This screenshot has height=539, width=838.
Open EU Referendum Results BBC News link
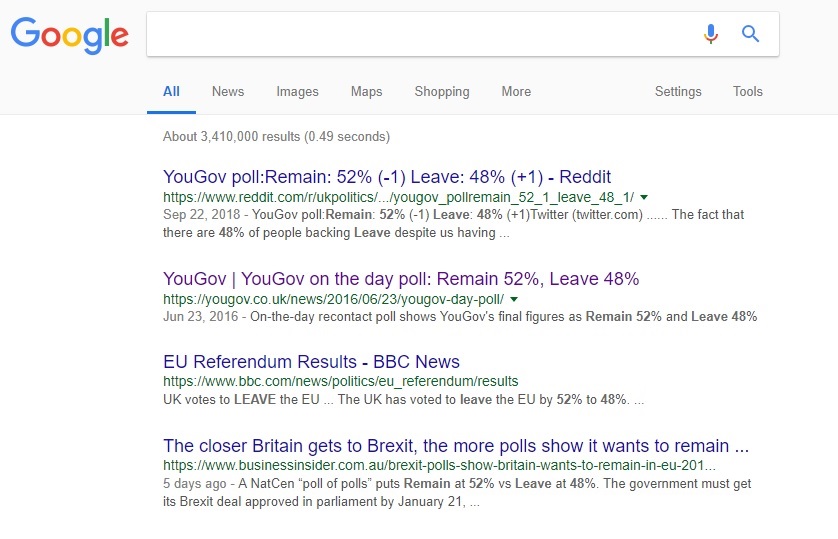click(x=311, y=362)
